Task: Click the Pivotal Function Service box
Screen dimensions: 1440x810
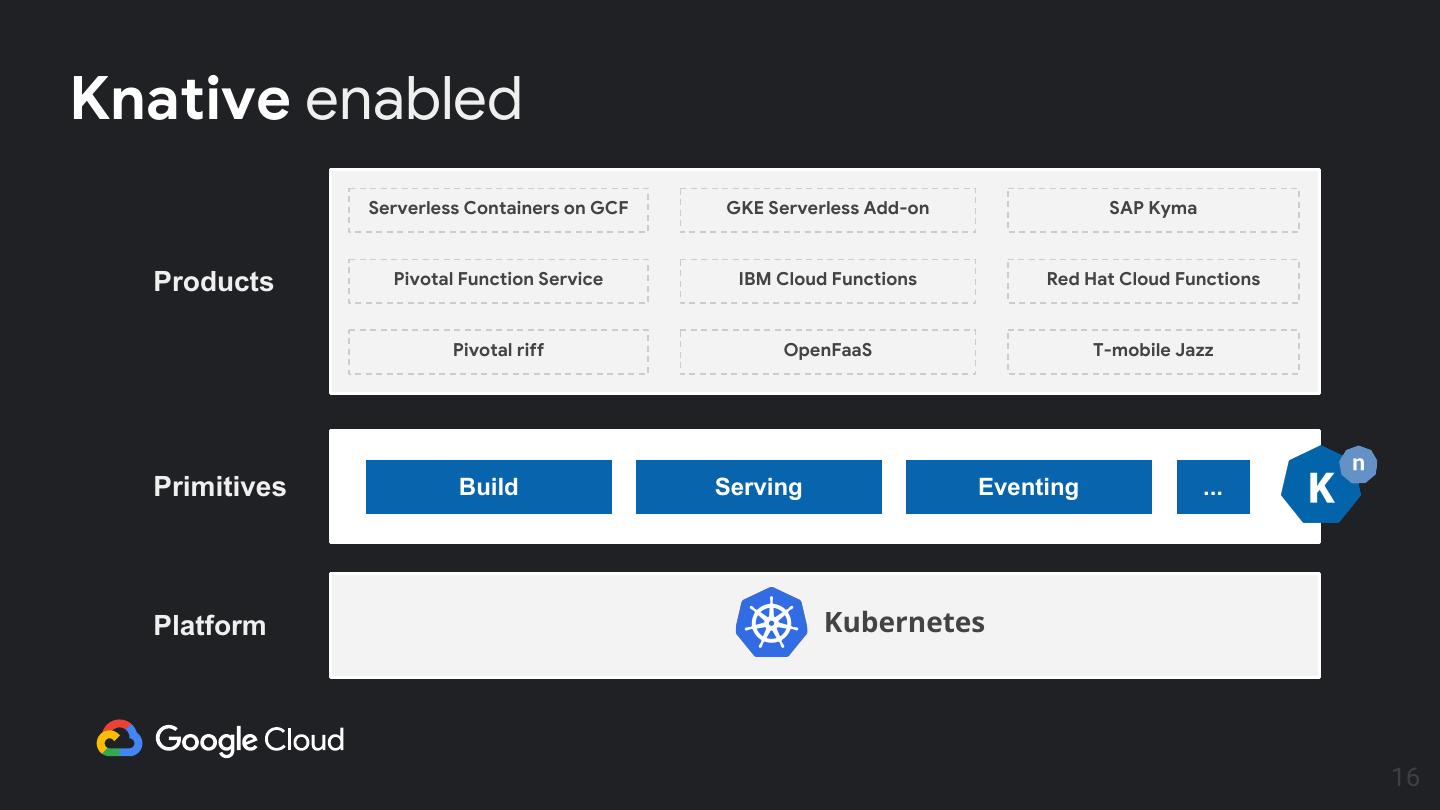Action: click(498, 280)
